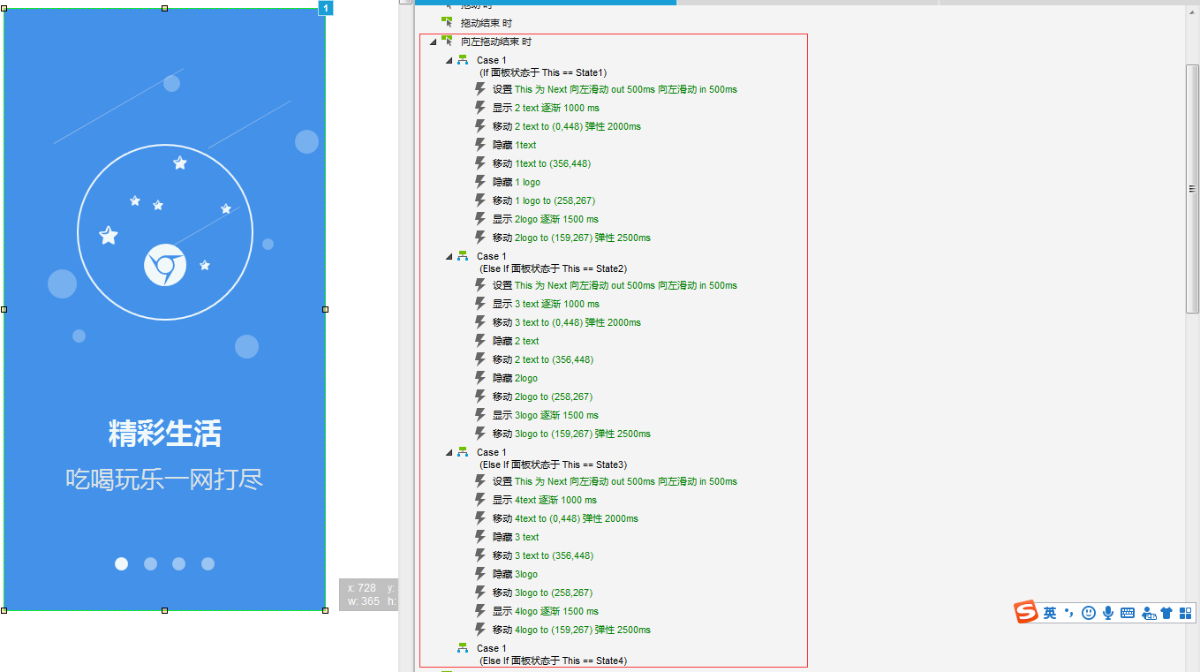Click the event icon for 向左拖动结束 时

tap(447, 41)
